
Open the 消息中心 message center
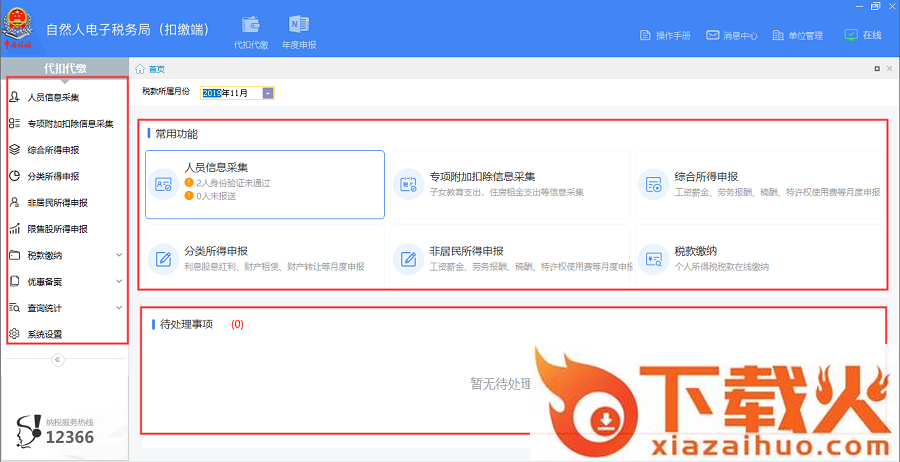pos(730,35)
